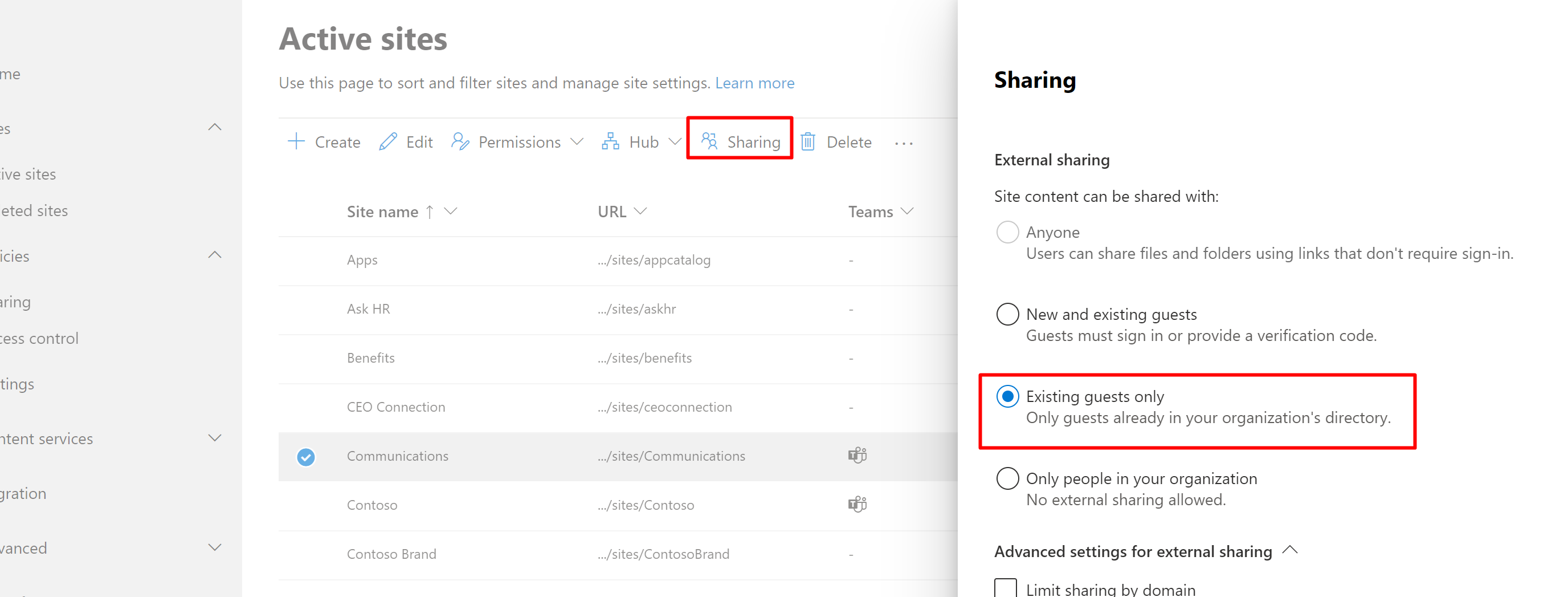Viewport: 1568px width, 597px height.
Task: Open the Teams column filter dropdown
Action: point(907,211)
